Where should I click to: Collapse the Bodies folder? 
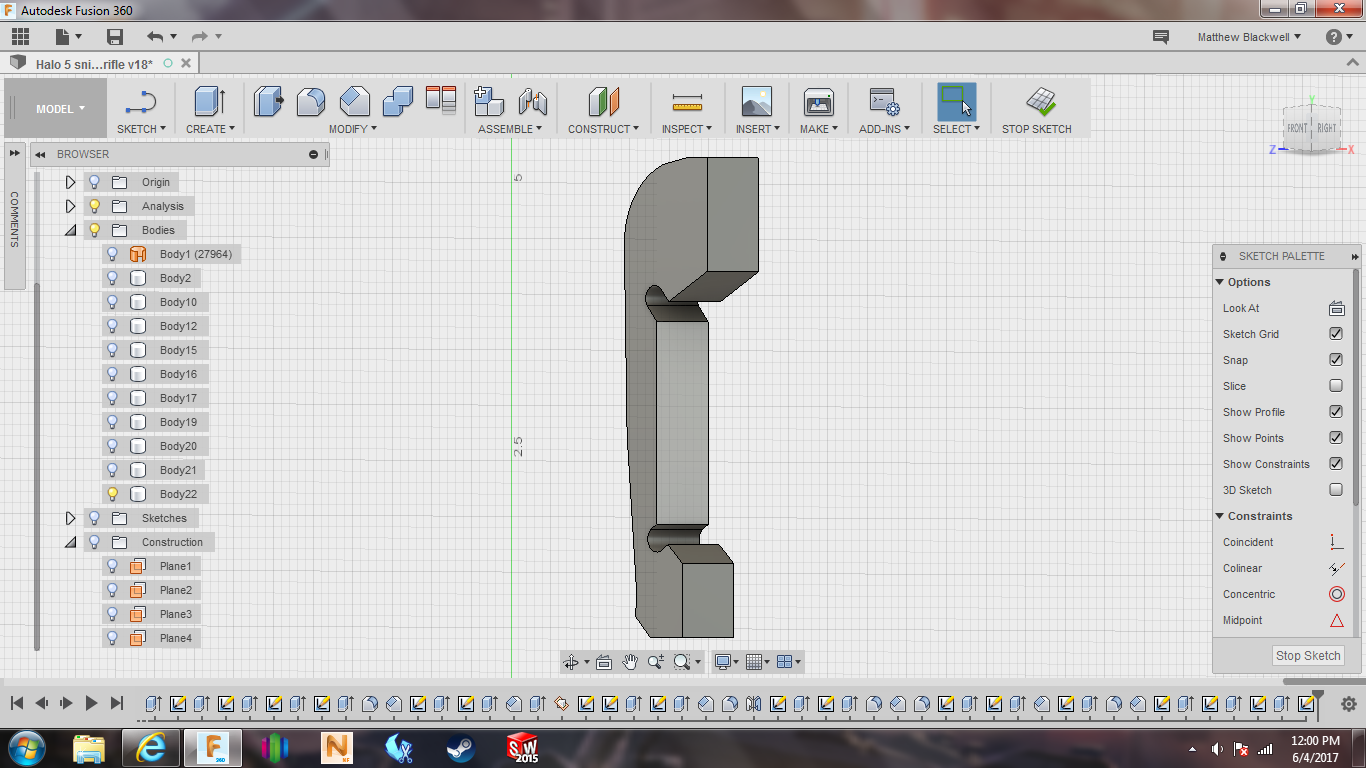70,230
